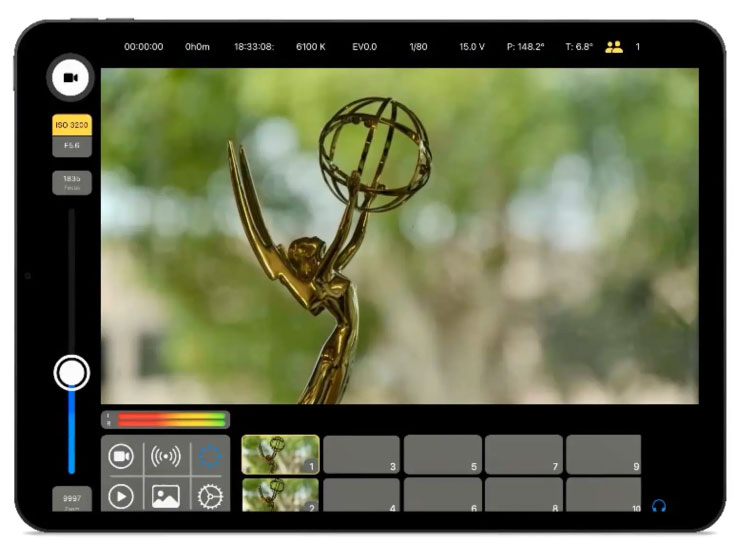Image resolution: width=737 pixels, height=553 pixels.
Task: Tap the live camera preview image
Action: [x=400, y=236]
